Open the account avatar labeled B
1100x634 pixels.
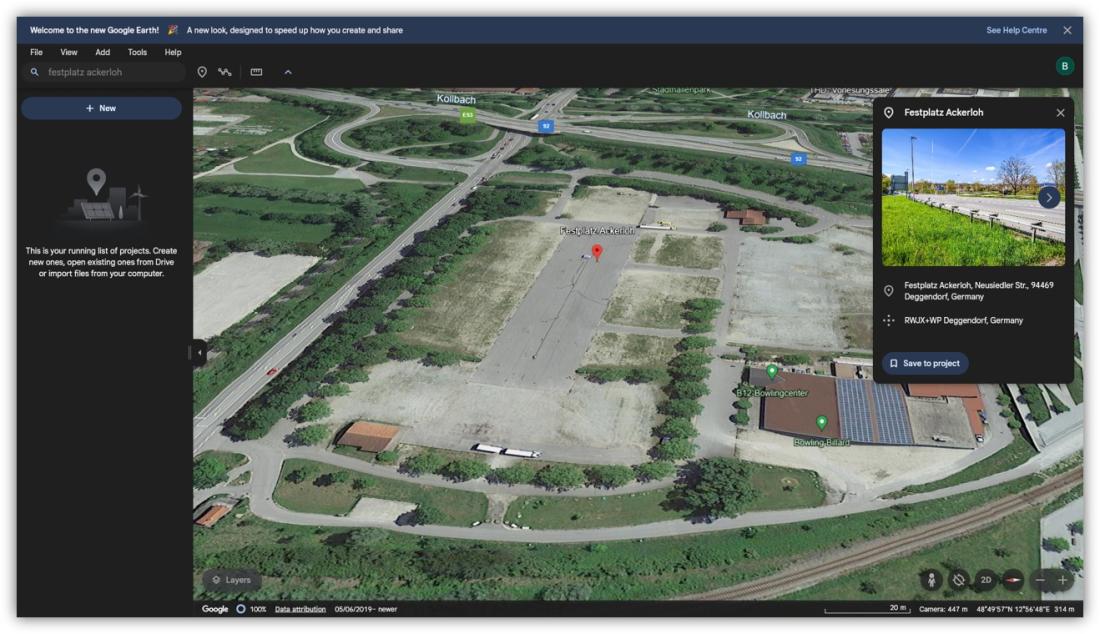pos(1064,66)
